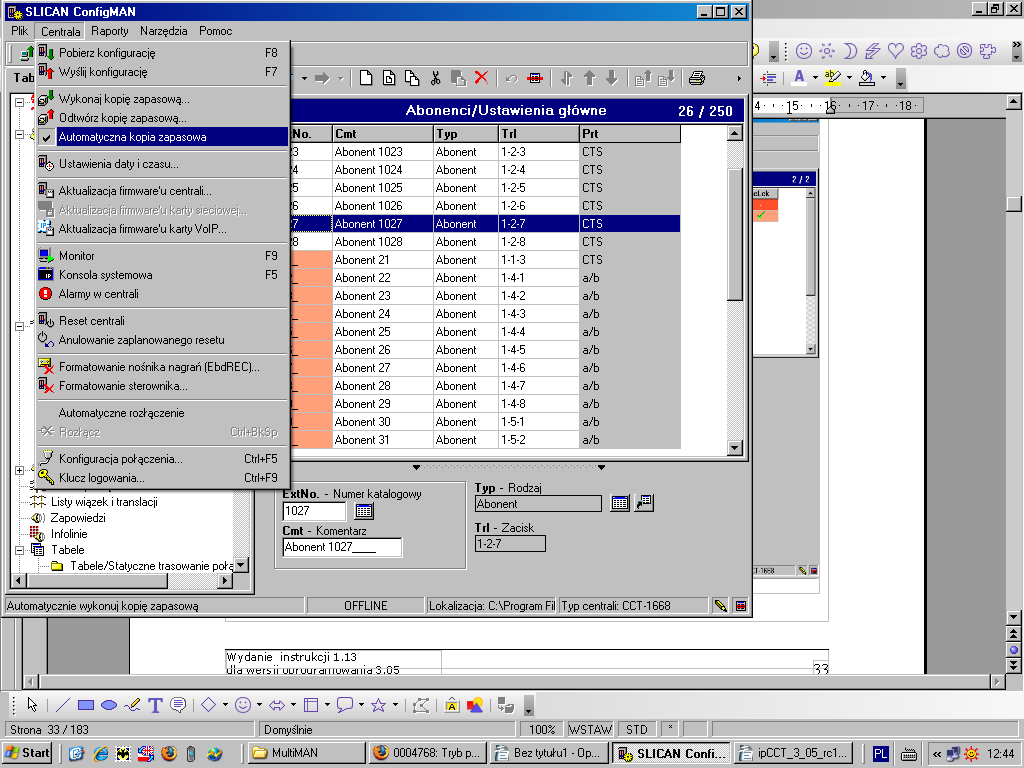Choose Konsola systemowa menu entry
This screenshot has height=768, width=1024.
pos(163,275)
